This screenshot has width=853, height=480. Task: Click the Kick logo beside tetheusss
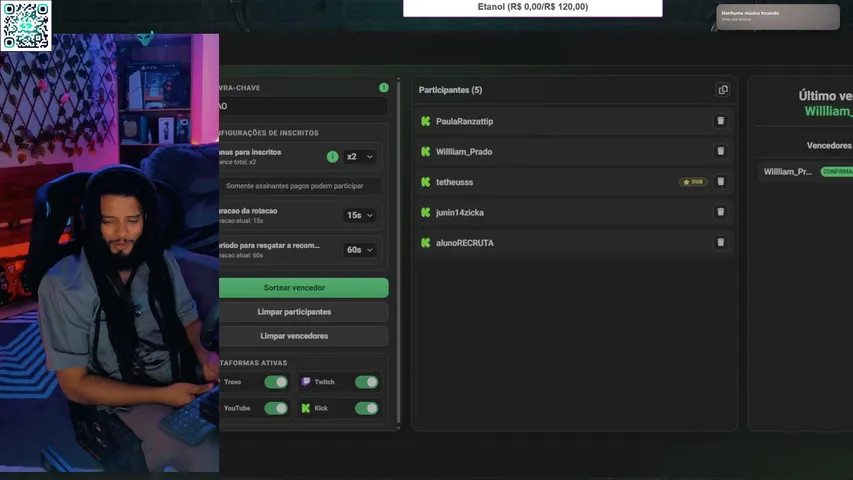(x=425, y=182)
